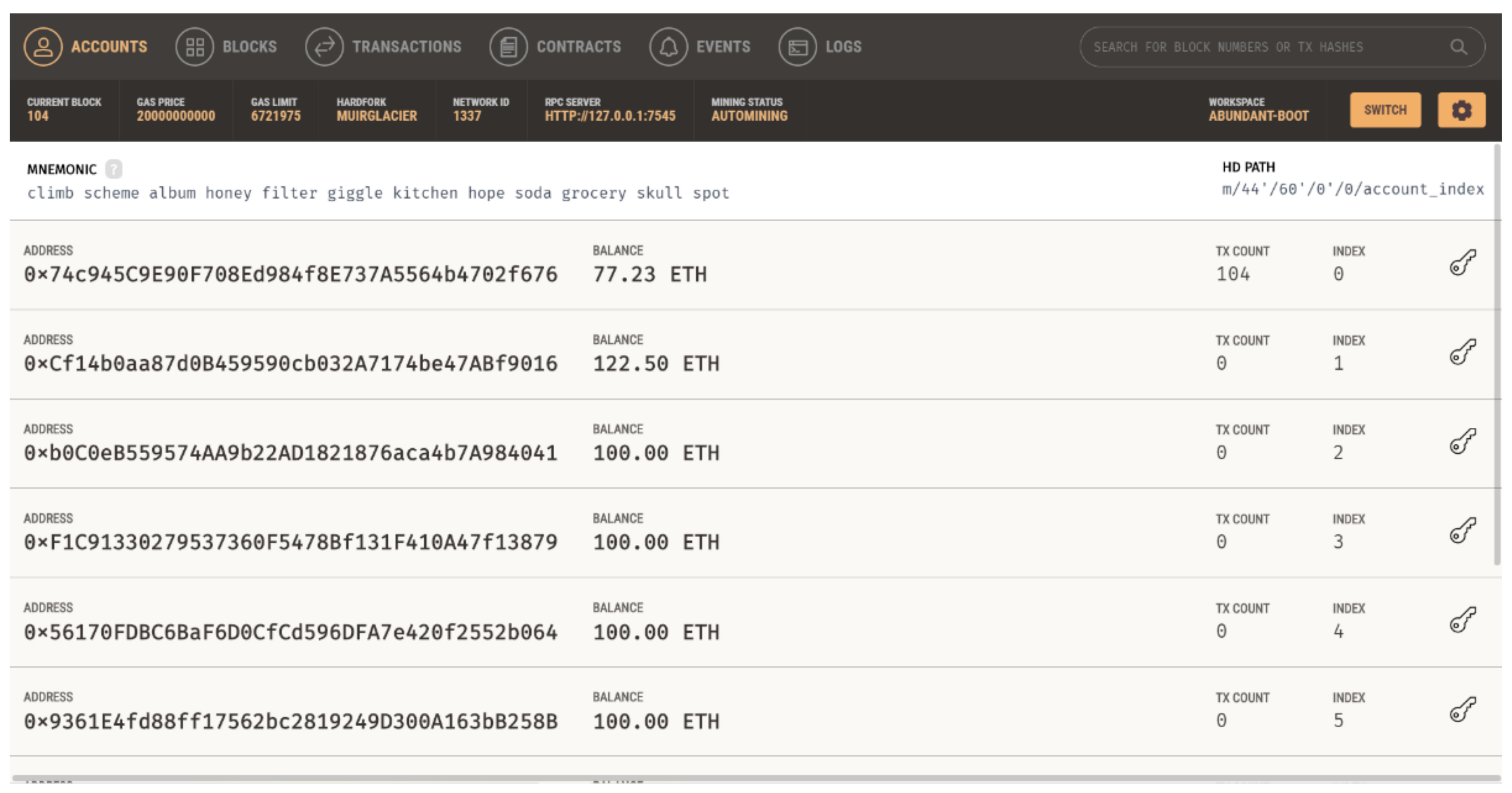Reveal key of address 0xb0C0eB55...
This screenshot has width=1512, height=793.
click(1462, 441)
